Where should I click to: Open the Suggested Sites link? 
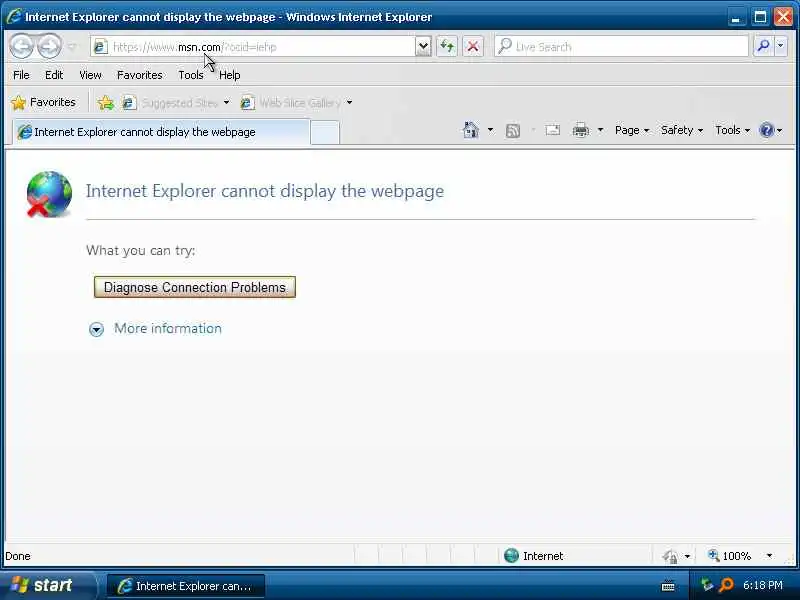170,103
